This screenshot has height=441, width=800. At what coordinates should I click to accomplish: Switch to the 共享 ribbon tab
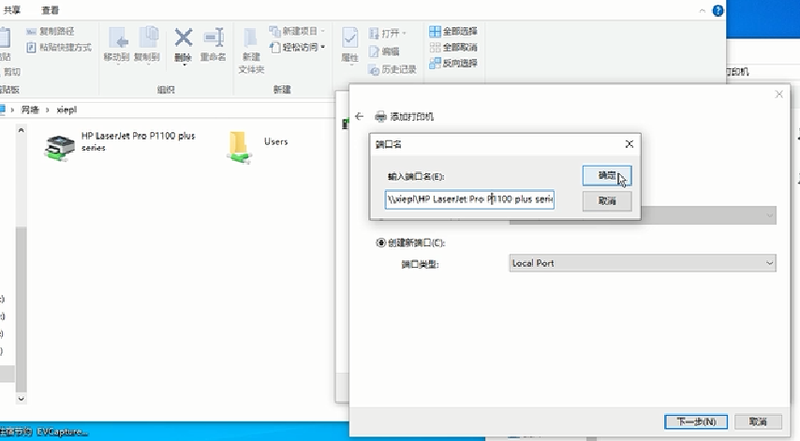[x=11, y=8]
